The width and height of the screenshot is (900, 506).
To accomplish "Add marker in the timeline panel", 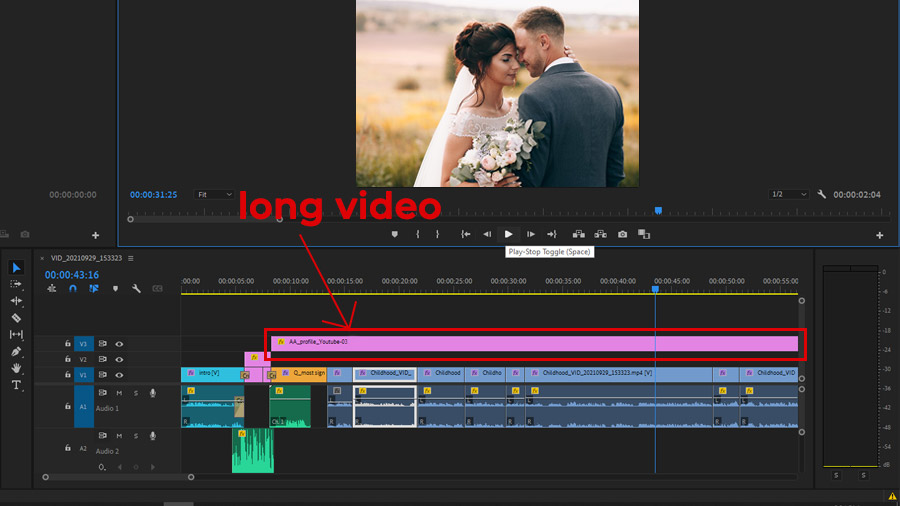I will [115, 289].
